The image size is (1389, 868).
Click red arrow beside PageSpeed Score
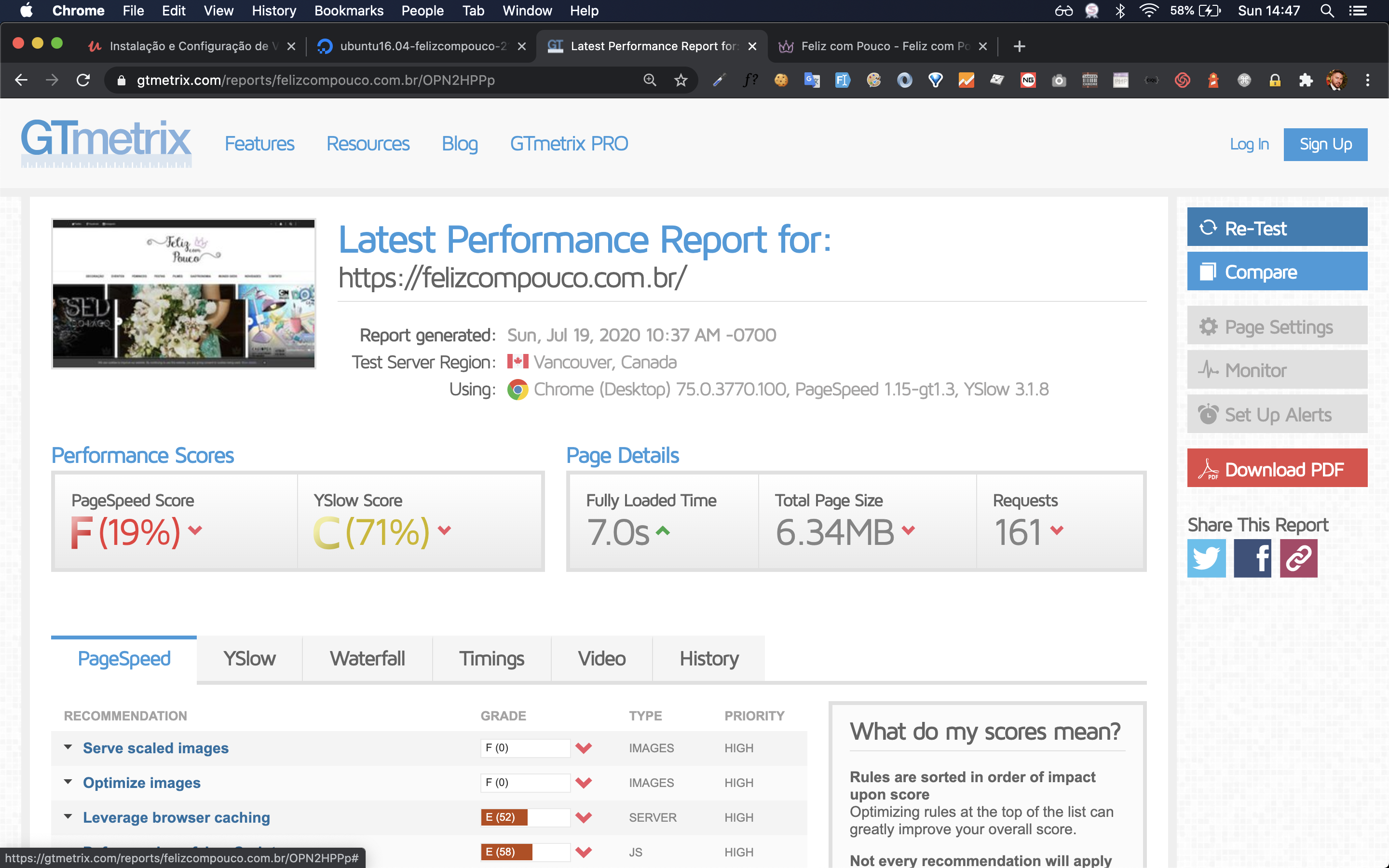coord(195,530)
